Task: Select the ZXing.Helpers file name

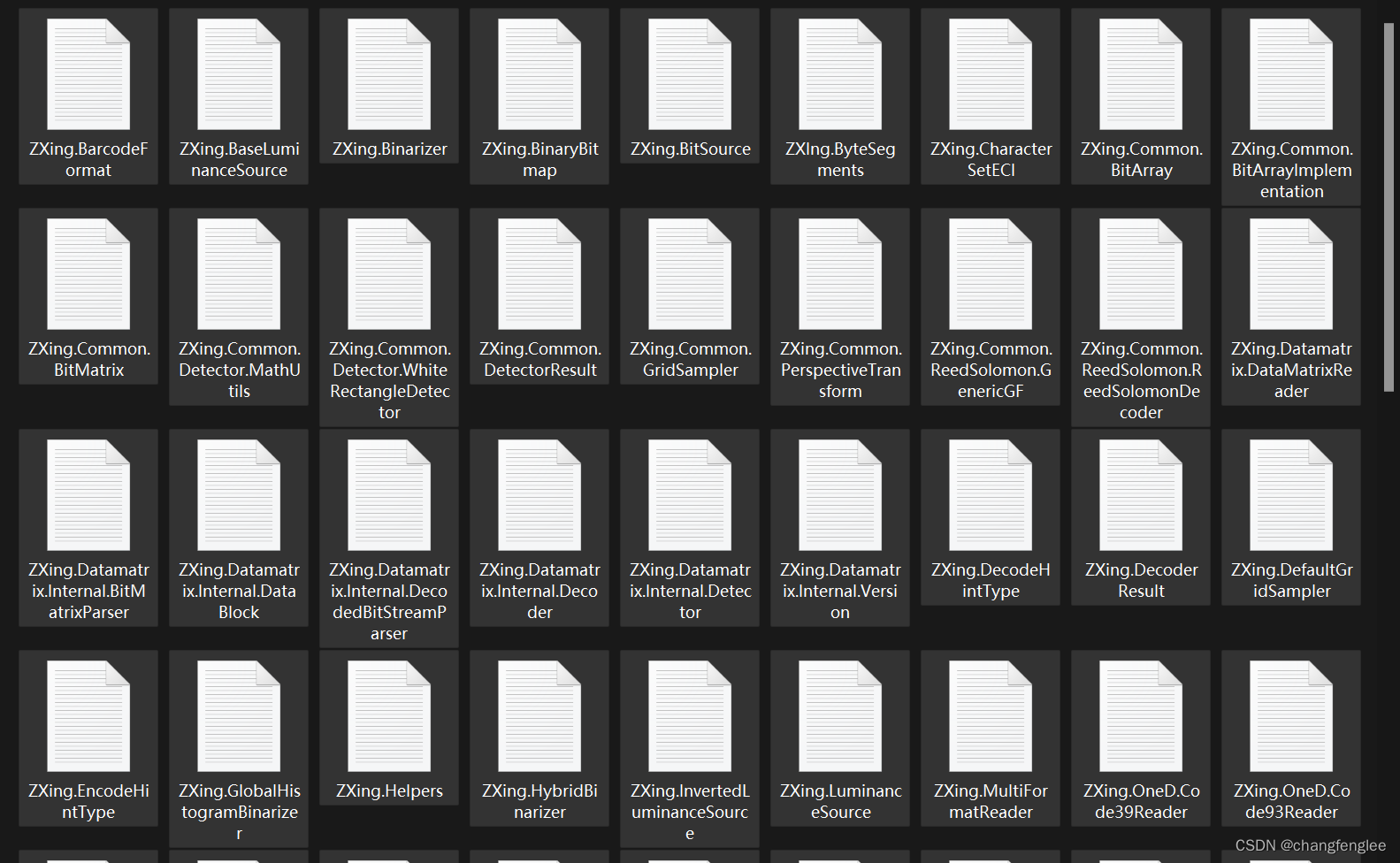Action: tap(389, 790)
